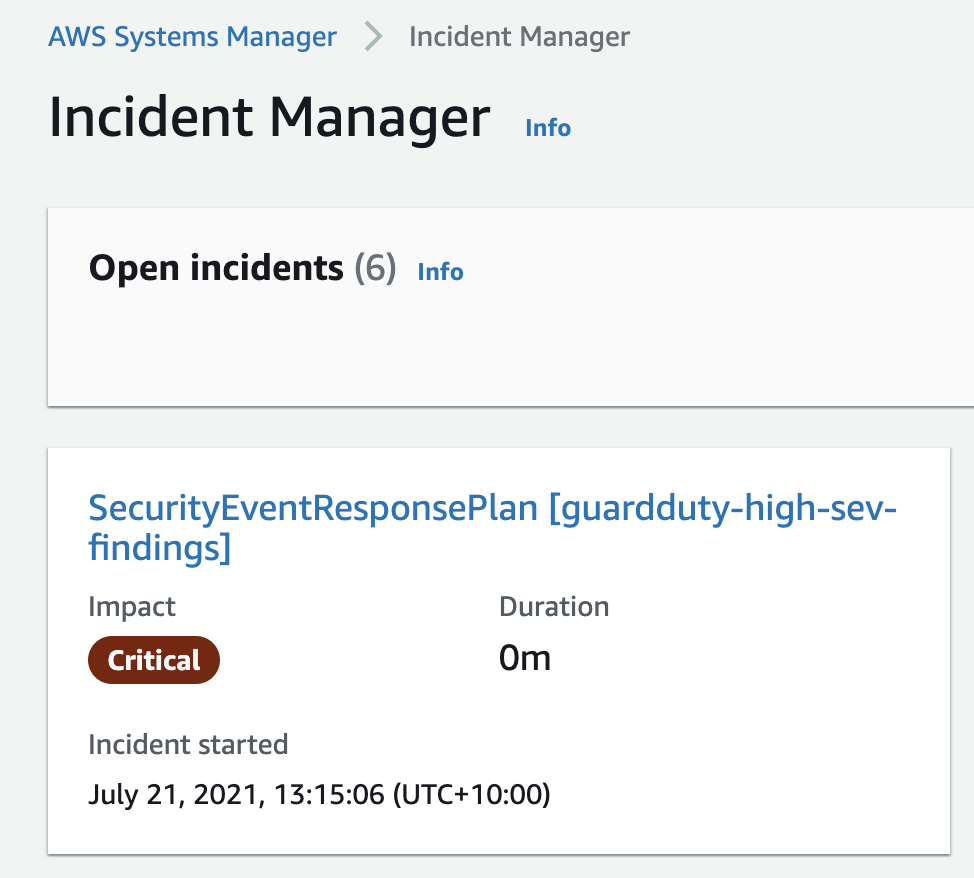974x878 pixels.
Task: Click the Critical impact badge
Action: click(x=153, y=659)
